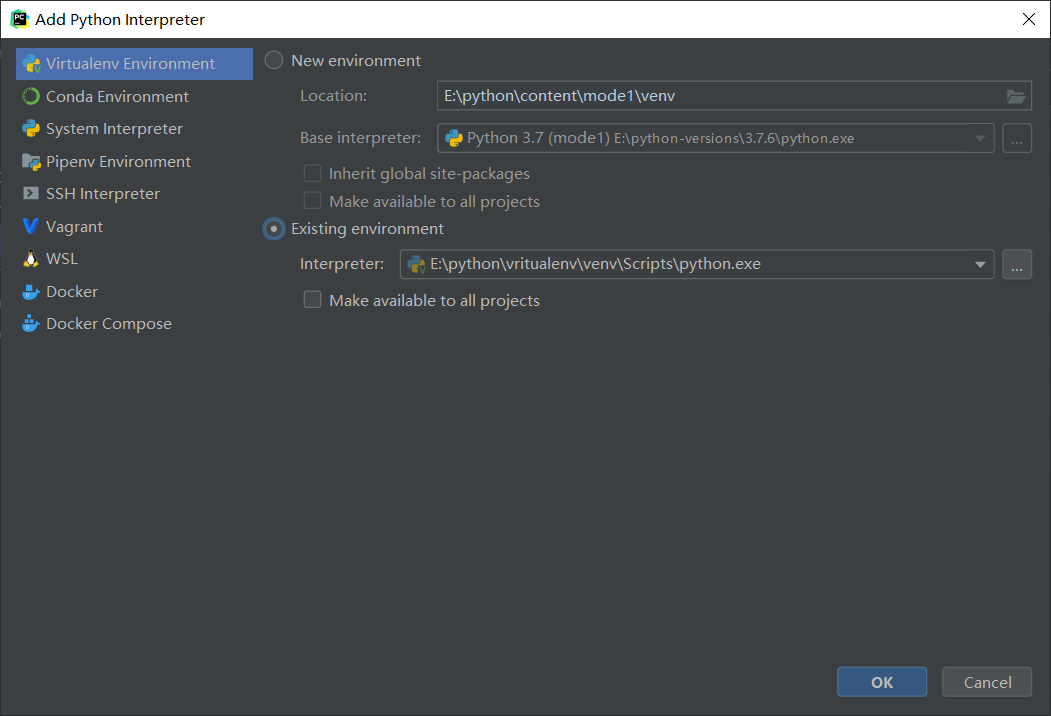
Task: Click browse ellipsis button beside existing Interpreter
Action: 1017,264
